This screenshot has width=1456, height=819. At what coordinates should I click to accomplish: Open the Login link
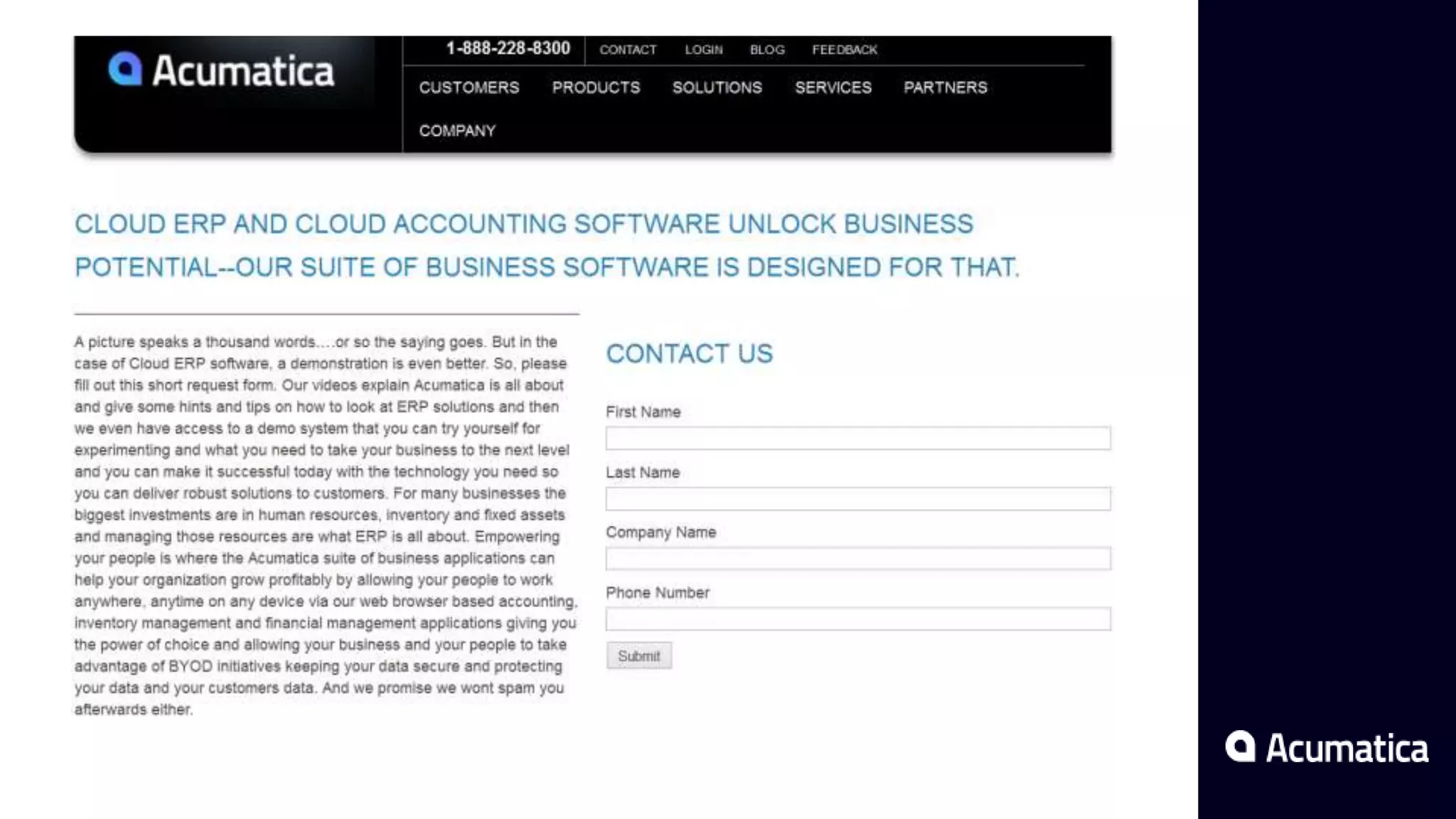coord(703,50)
